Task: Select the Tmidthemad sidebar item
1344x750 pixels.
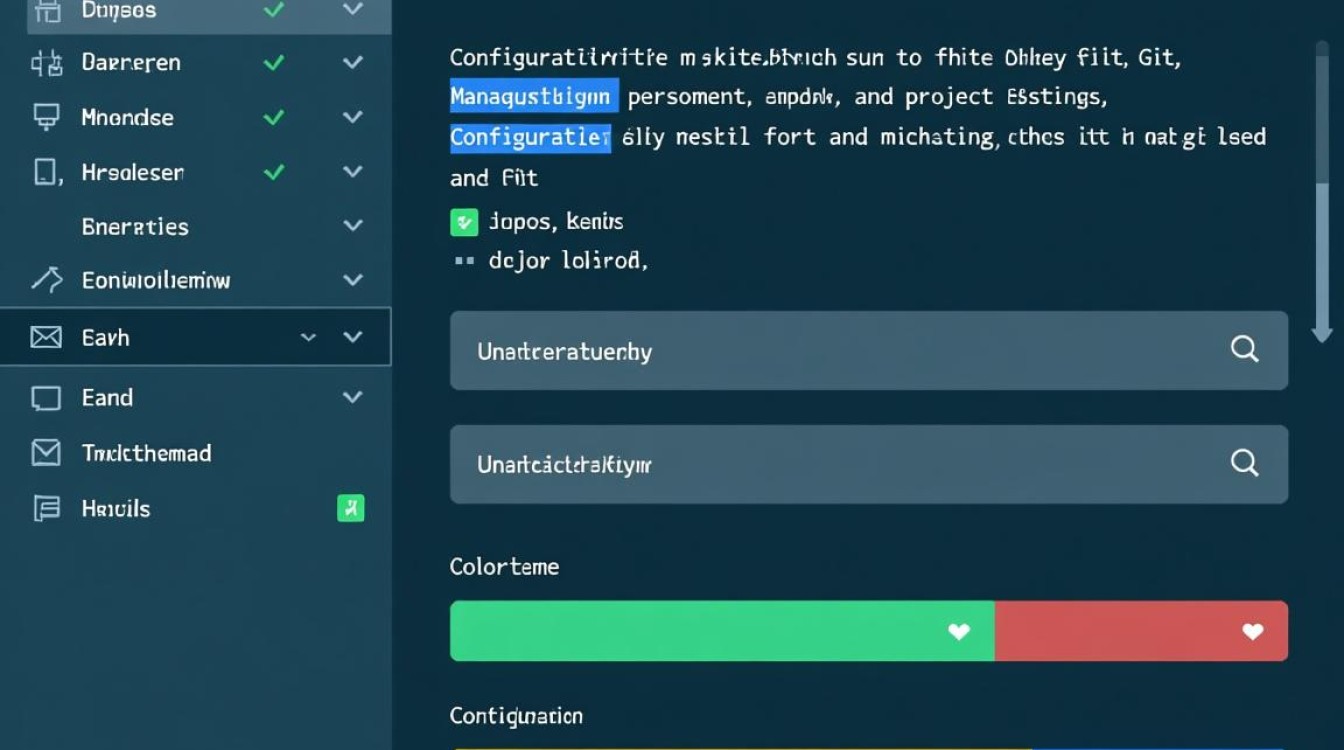Action: [146, 453]
